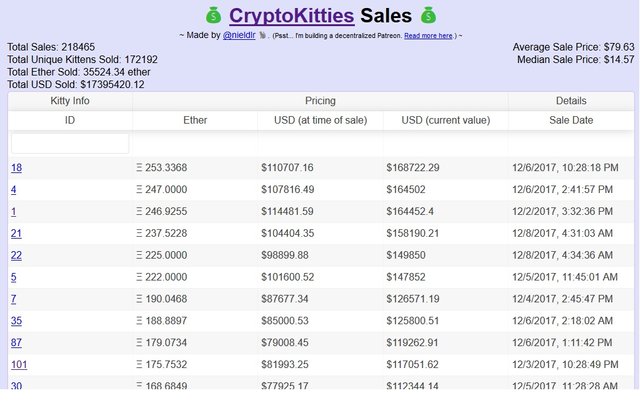Click the 12/2/2017, 3:32:36 PM date
The image size is (640, 410).
562,212
